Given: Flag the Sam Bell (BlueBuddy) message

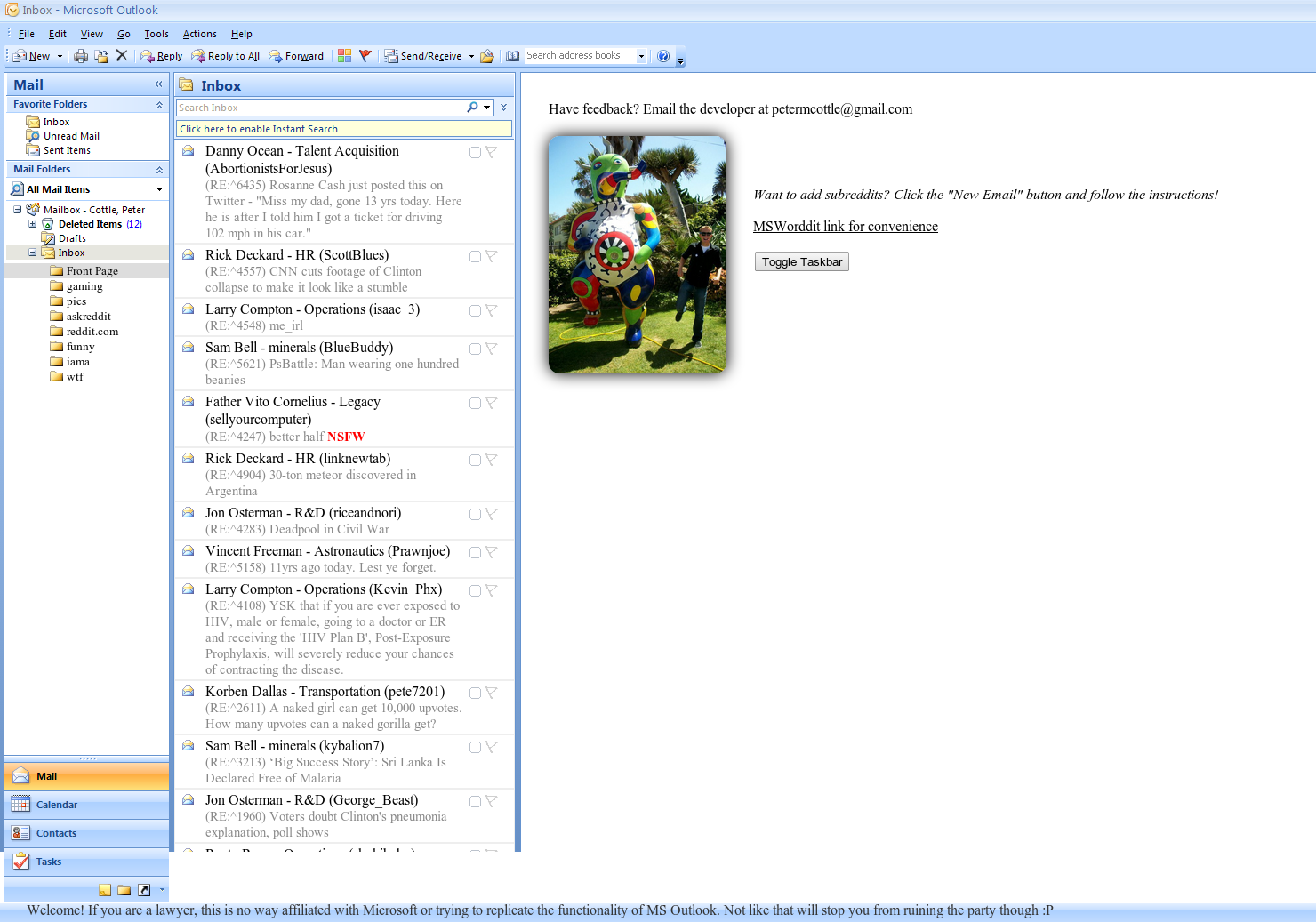Looking at the screenshot, I should [x=491, y=349].
